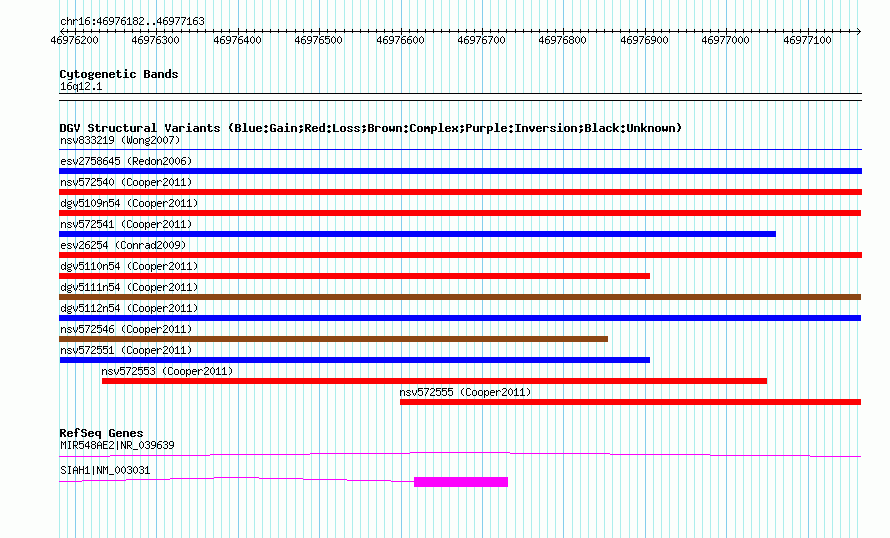Screen dimensions: 890x538
Task: Select the nsv572555 (Cooper2011) red bar
Action: click(x=630, y=402)
